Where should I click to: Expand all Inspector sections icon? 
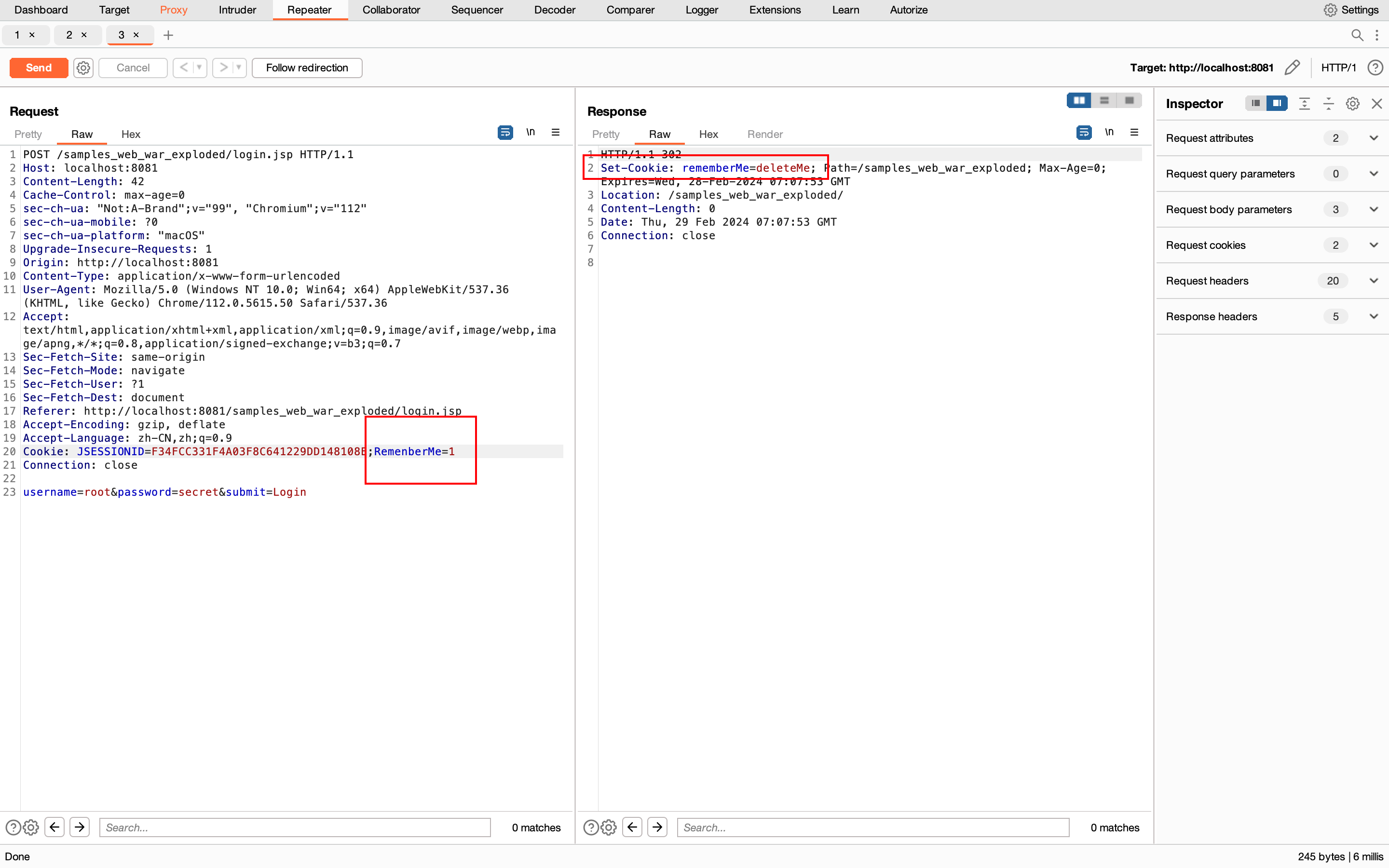click(1305, 103)
